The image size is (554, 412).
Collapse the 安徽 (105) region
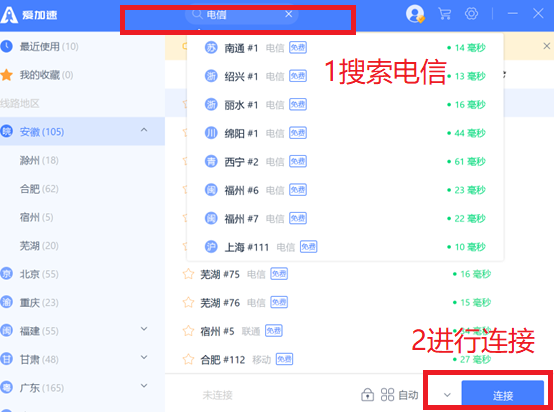point(144,130)
